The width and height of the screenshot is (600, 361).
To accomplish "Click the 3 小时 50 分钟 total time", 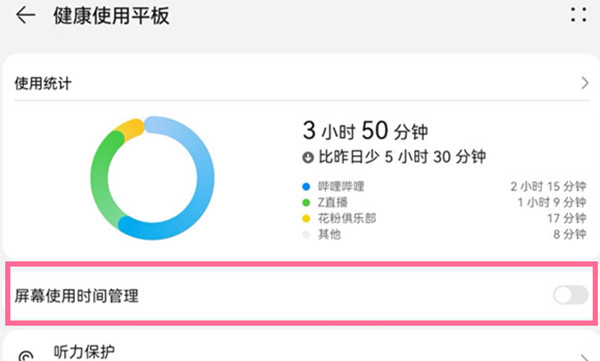I will coord(365,131).
